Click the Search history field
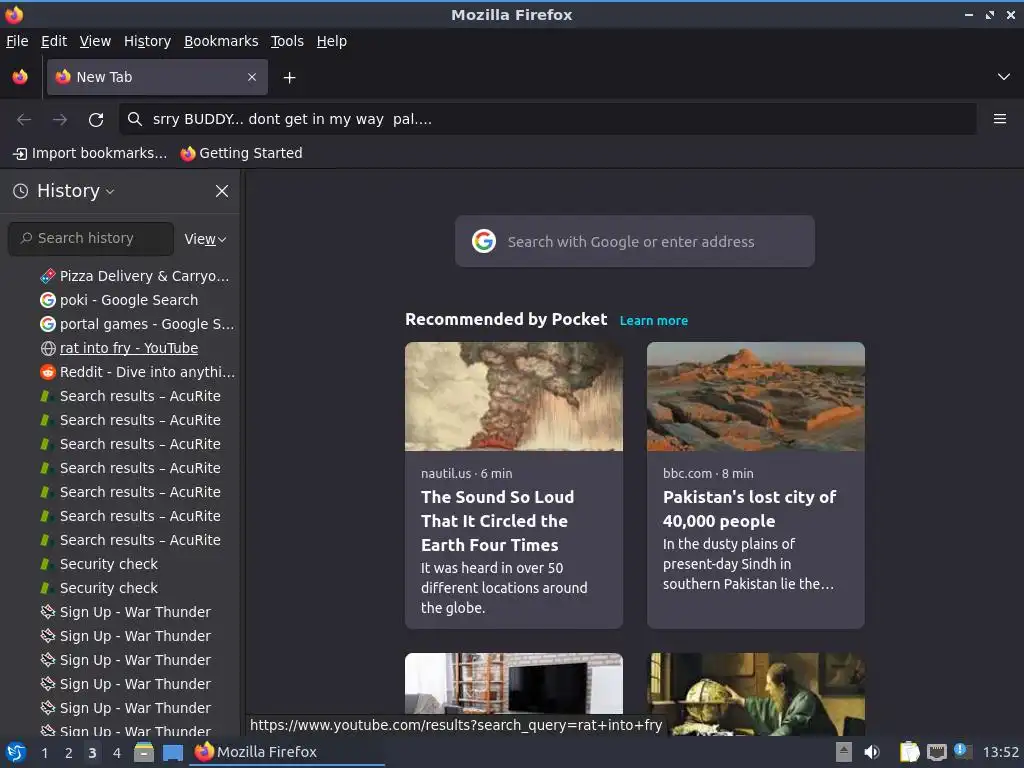This screenshot has height=768, width=1024. pos(91,238)
